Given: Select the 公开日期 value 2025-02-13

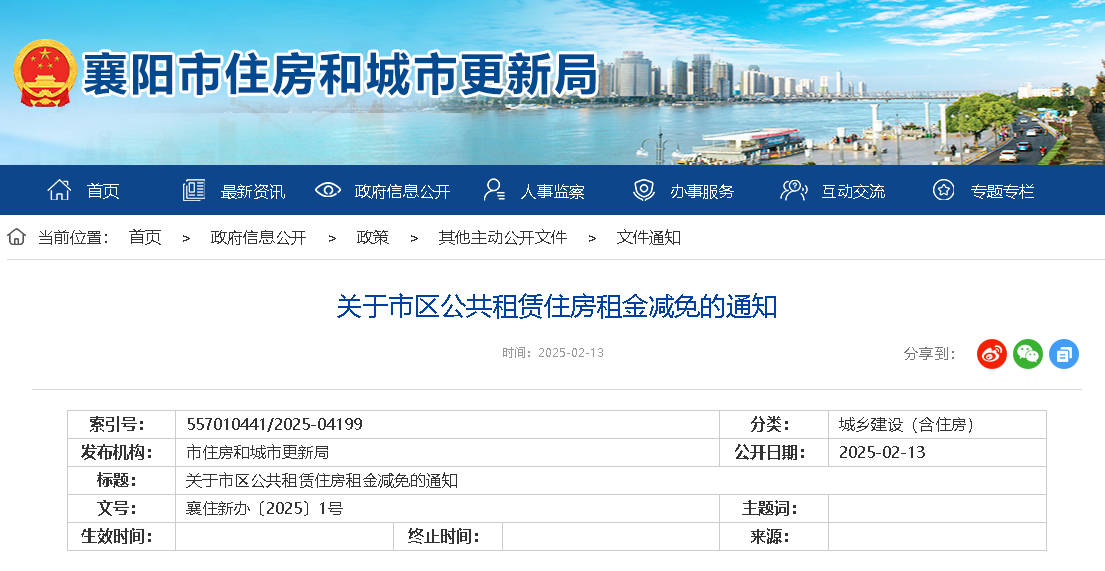Looking at the screenshot, I should (x=882, y=453).
